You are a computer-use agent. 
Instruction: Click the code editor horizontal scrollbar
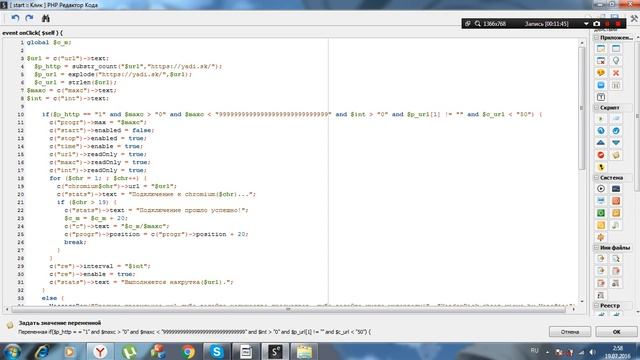click(288, 309)
